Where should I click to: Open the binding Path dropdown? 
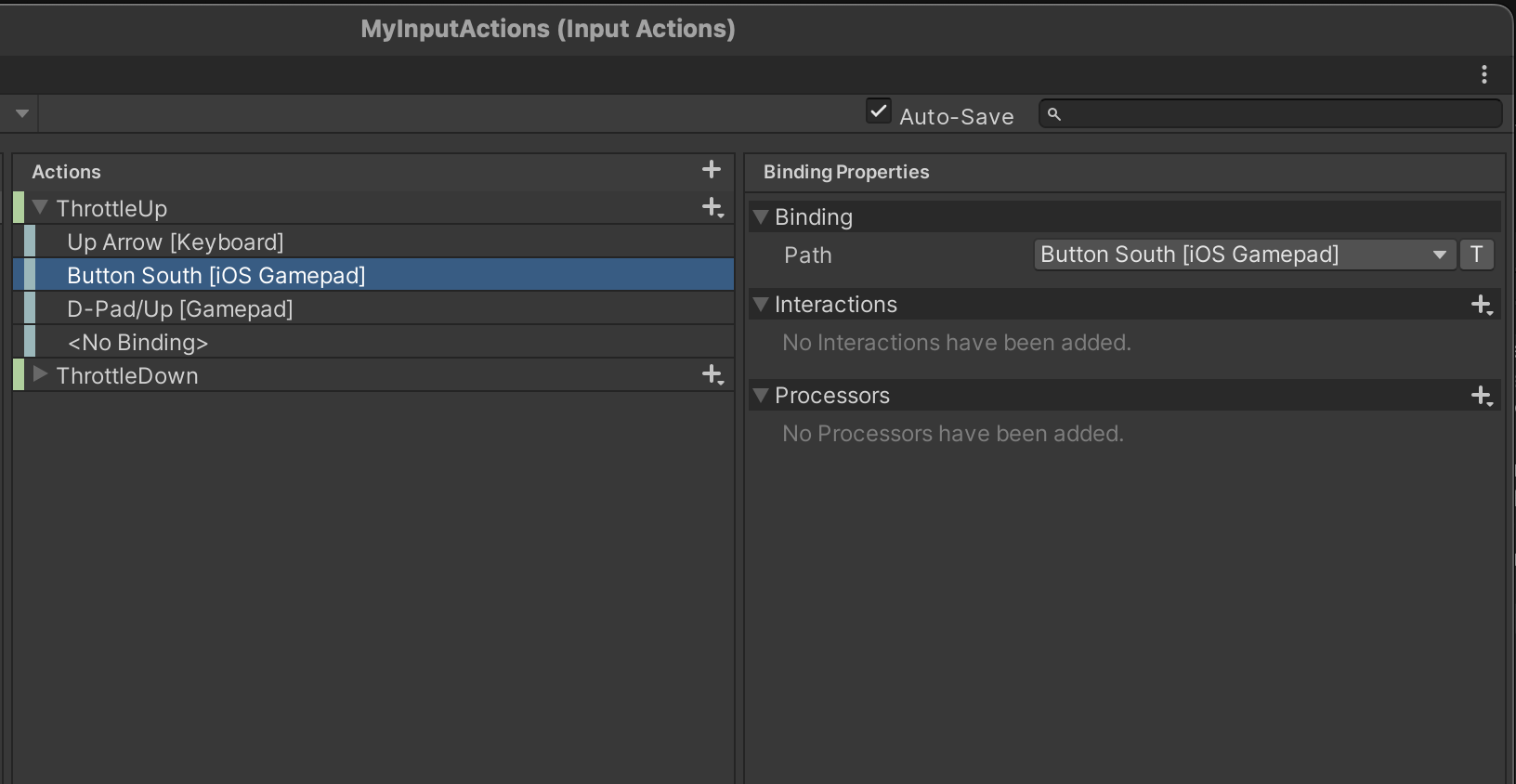tap(1243, 255)
